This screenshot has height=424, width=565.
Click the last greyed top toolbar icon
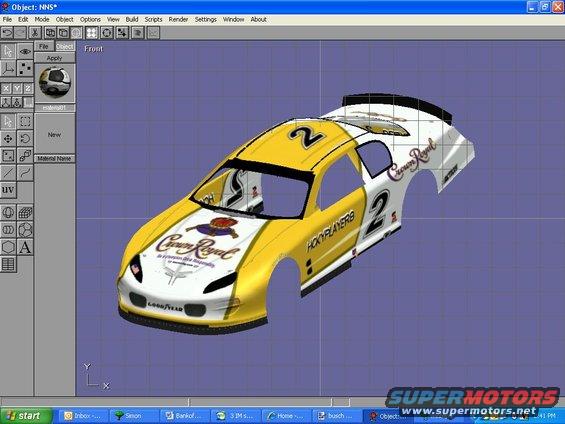(153, 33)
